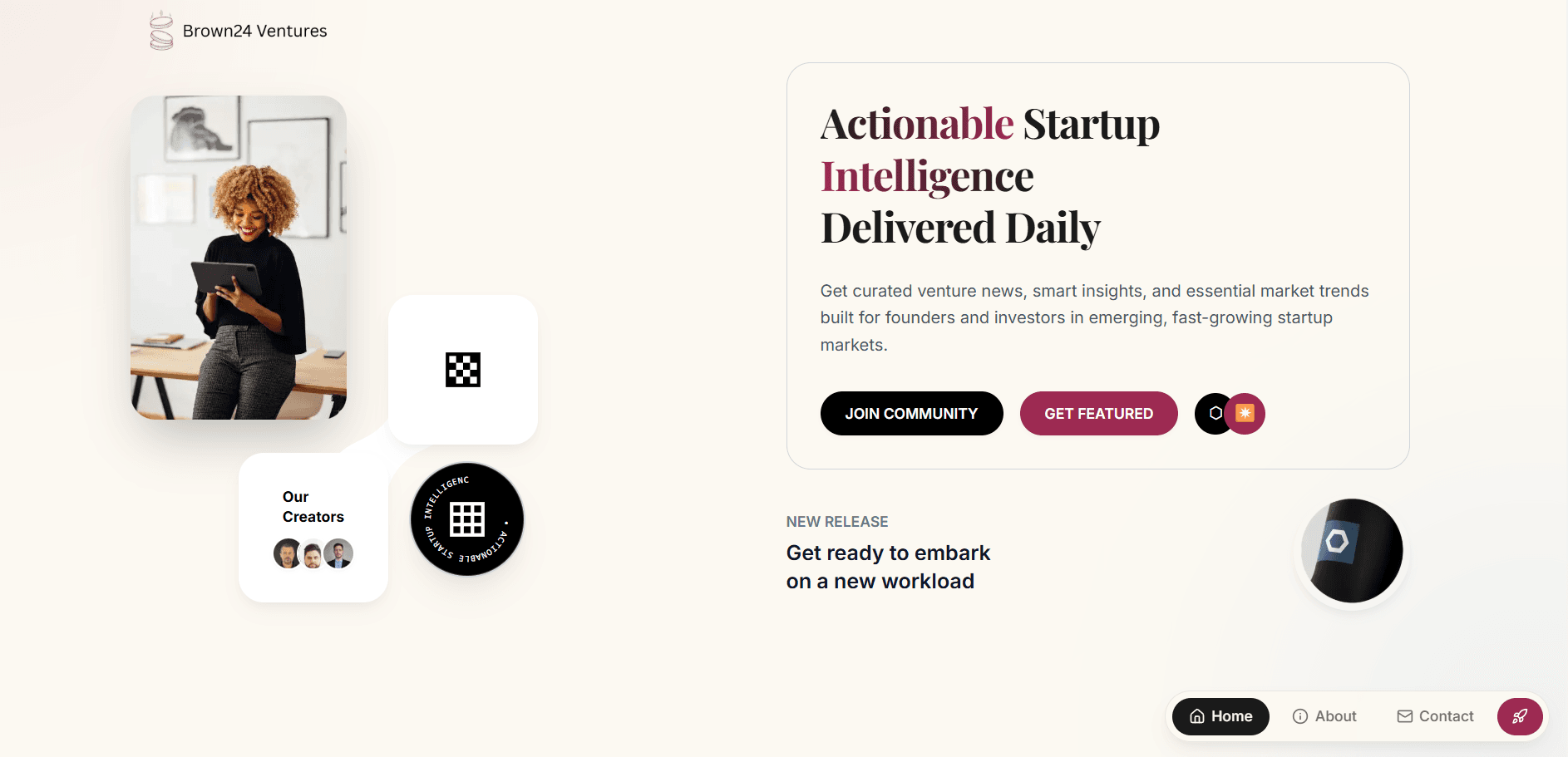Click the grid icon inside the Startup Intelligence badge
1568x757 pixels.
(467, 519)
